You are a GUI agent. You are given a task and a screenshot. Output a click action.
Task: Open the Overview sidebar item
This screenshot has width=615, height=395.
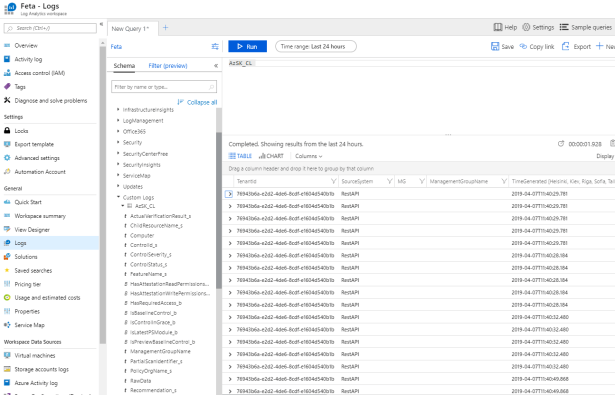pyautogui.click(x=26, y=46)
